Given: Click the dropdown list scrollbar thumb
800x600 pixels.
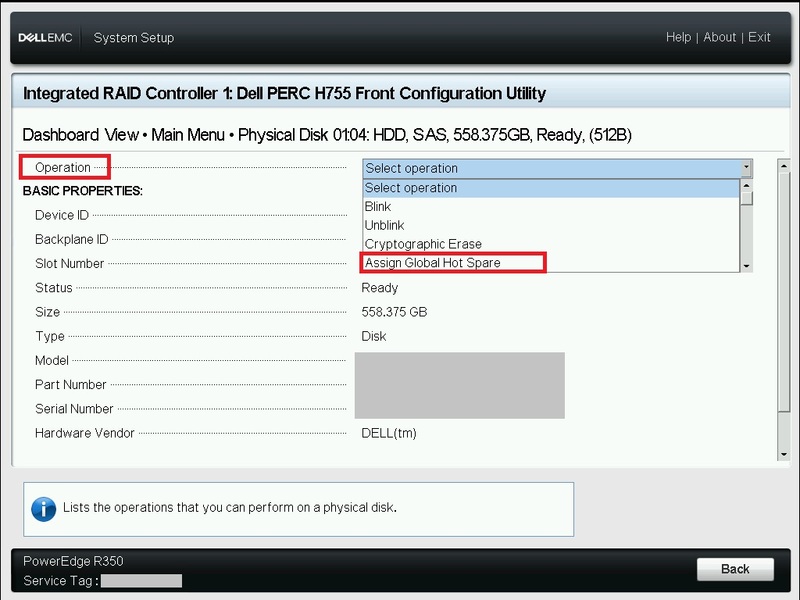Looking at the screenshot, I should pos(746,198).
